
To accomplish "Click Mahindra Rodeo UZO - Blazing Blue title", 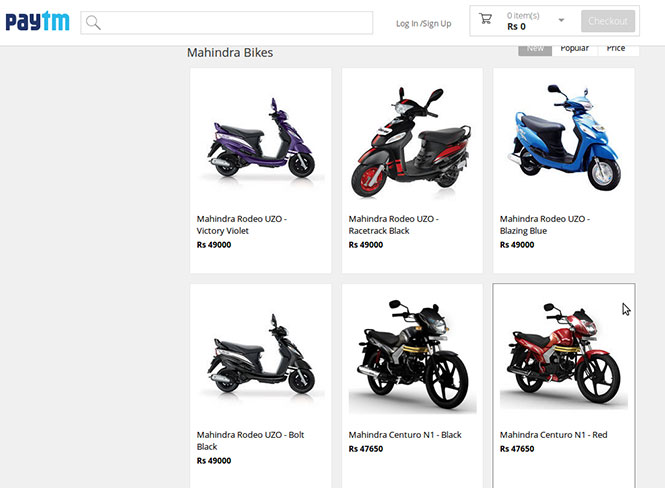I will [545, 225].
